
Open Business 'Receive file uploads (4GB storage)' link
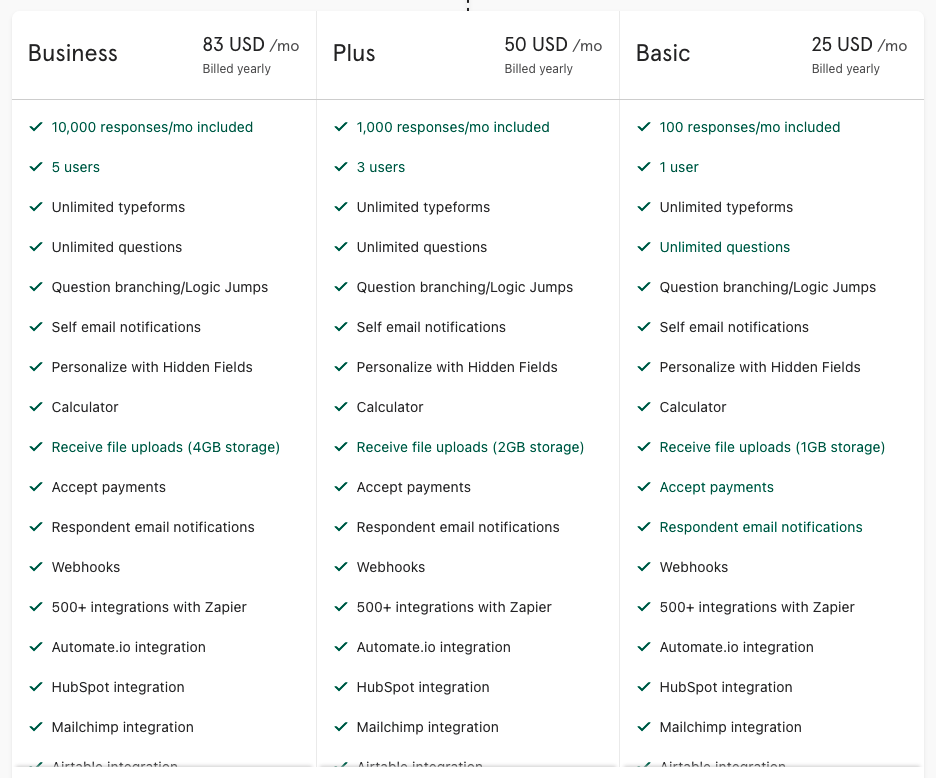(x=166, y=447)
